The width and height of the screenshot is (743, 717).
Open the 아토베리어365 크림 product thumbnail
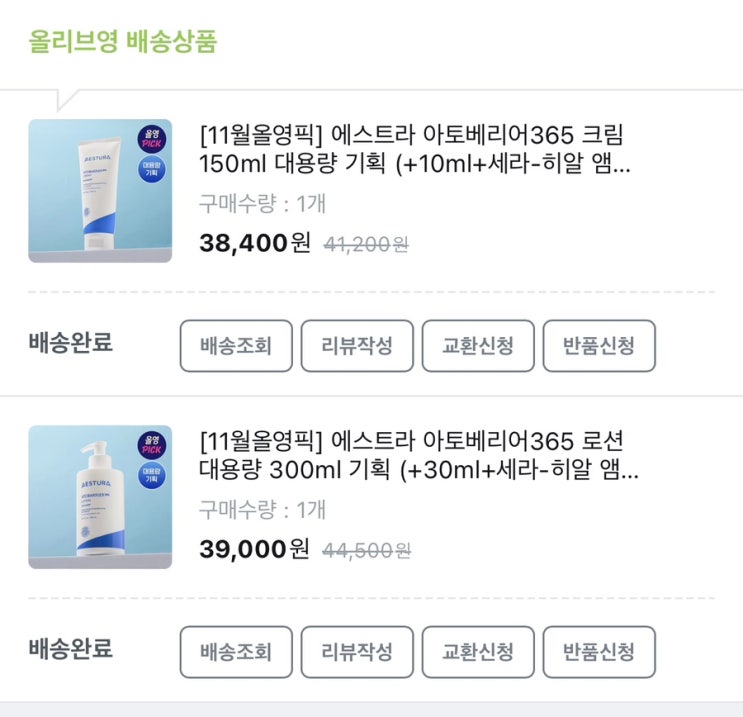tap(99, 191)
